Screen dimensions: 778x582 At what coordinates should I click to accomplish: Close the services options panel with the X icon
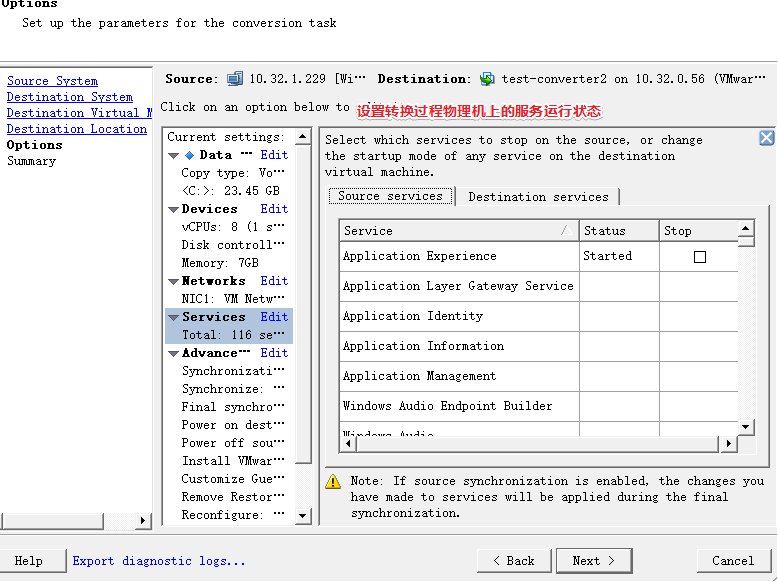[766, 139]
